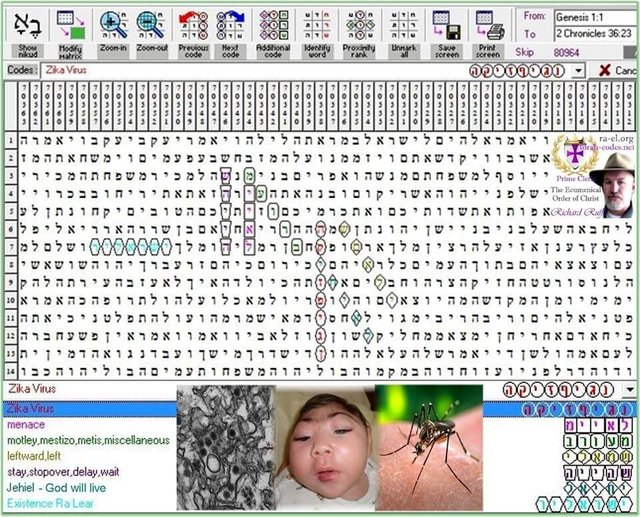Click the Additional code icon
640x517 pixels.
click(x=273, y=25)
